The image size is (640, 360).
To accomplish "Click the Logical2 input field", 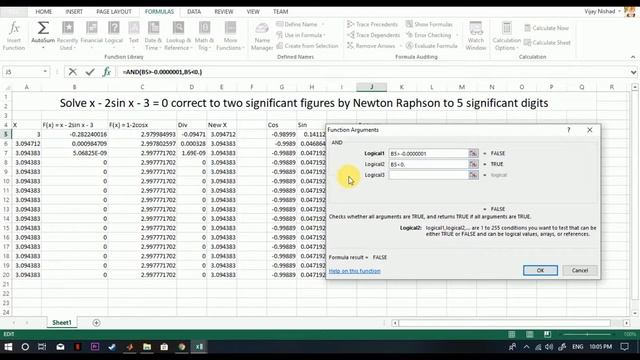I will click(x=428, y=164).
